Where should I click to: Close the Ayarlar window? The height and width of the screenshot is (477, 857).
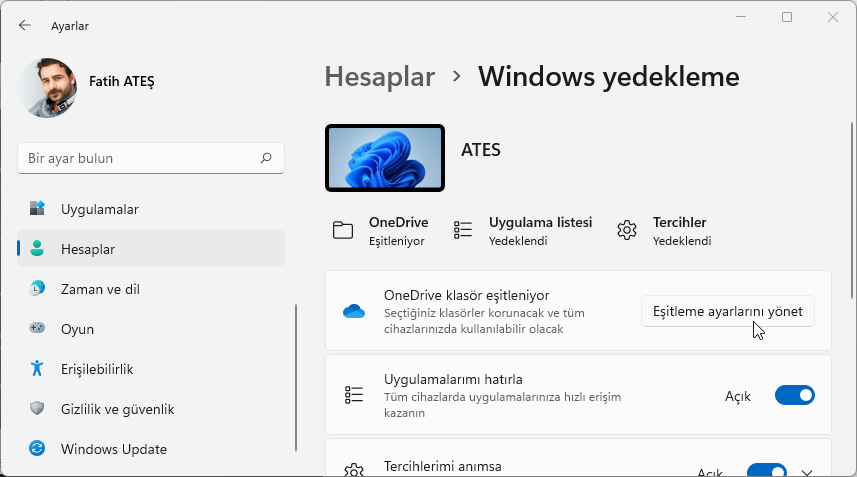click(x=832, y=17)
